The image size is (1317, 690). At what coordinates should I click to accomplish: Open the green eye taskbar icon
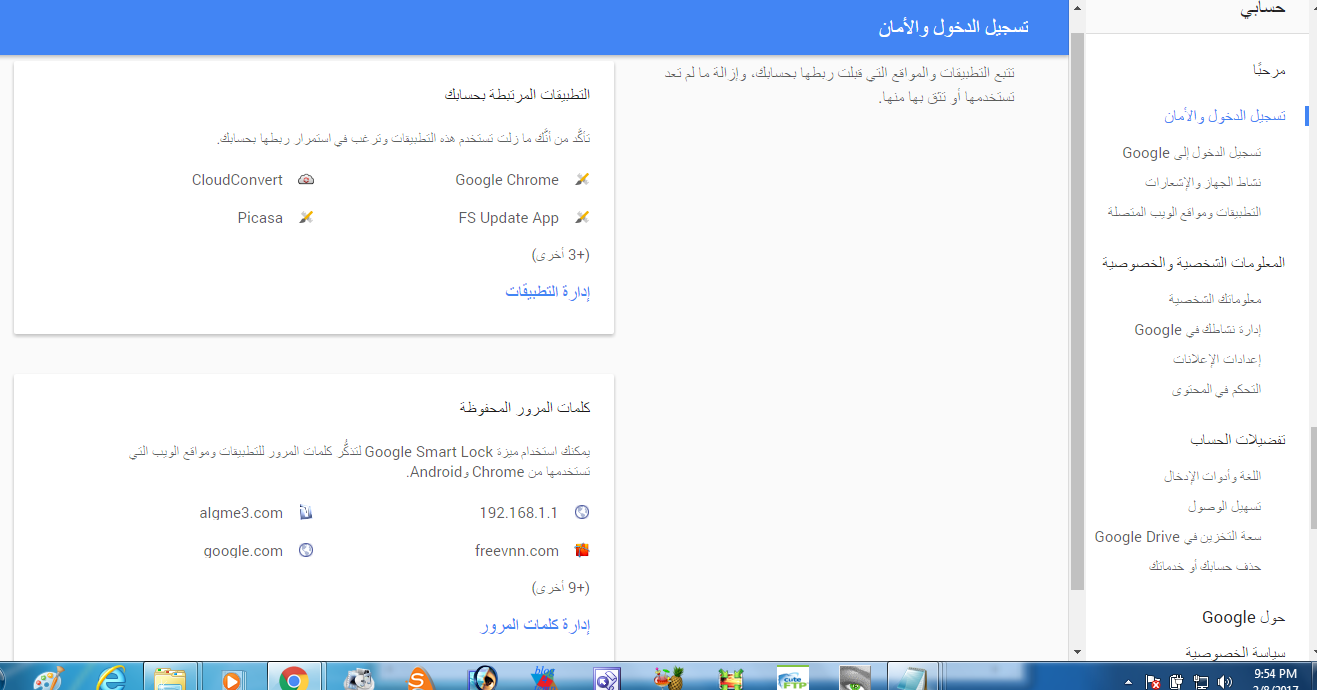click(x=854, y=678)
